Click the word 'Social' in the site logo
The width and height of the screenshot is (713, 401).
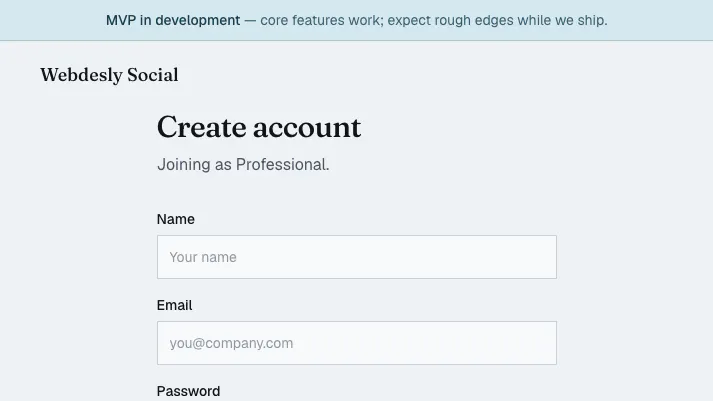click(153, 75)
